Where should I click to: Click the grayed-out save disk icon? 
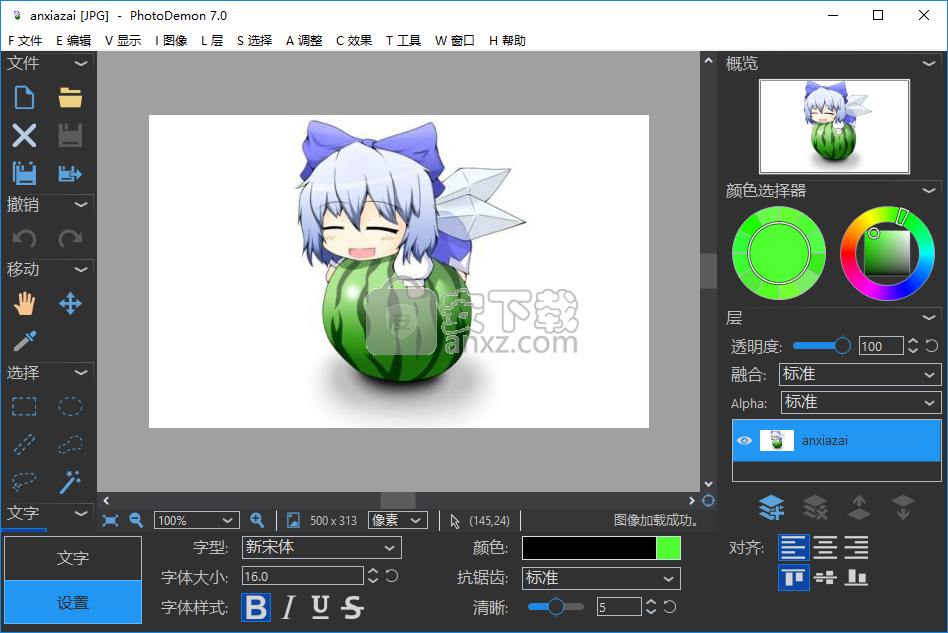[70, 135]
